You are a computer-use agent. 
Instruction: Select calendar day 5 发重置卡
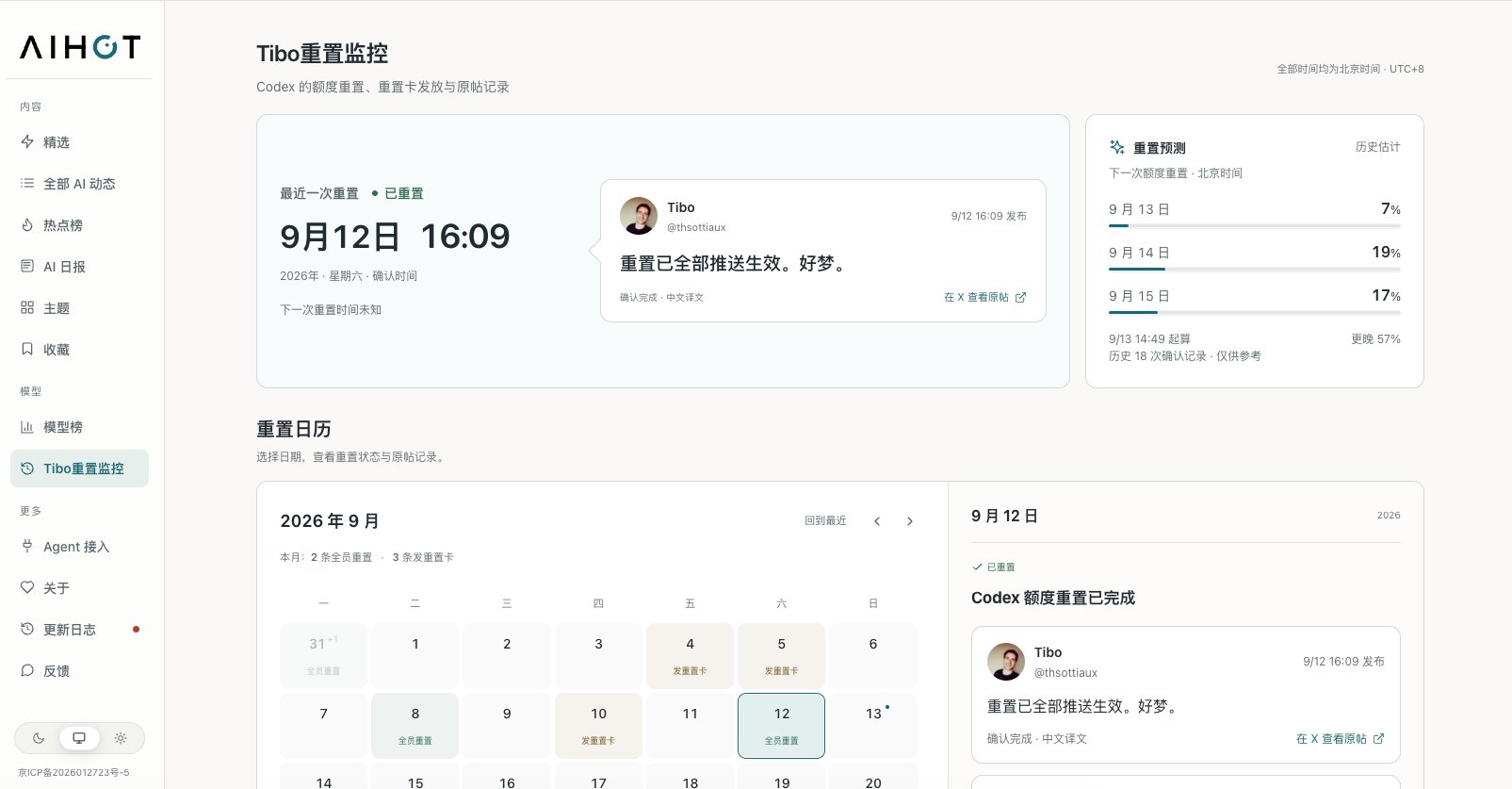tap(781, 656)
